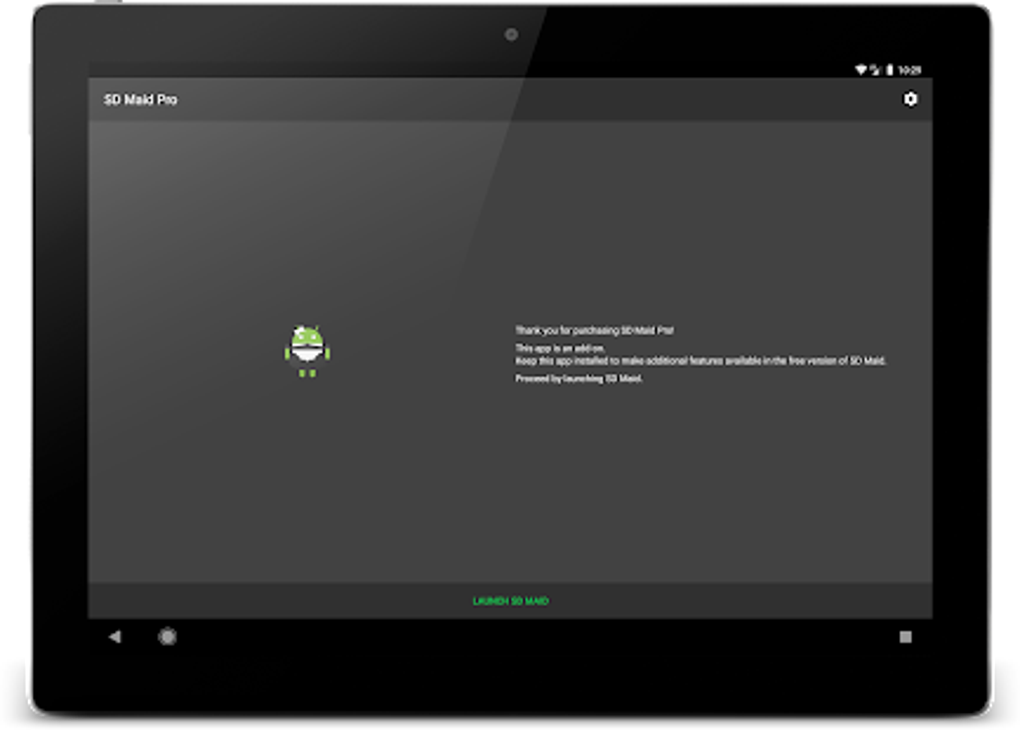Select the 'Keep this app installed' line
Screen dimensions: 1020x730
point(700,360)
